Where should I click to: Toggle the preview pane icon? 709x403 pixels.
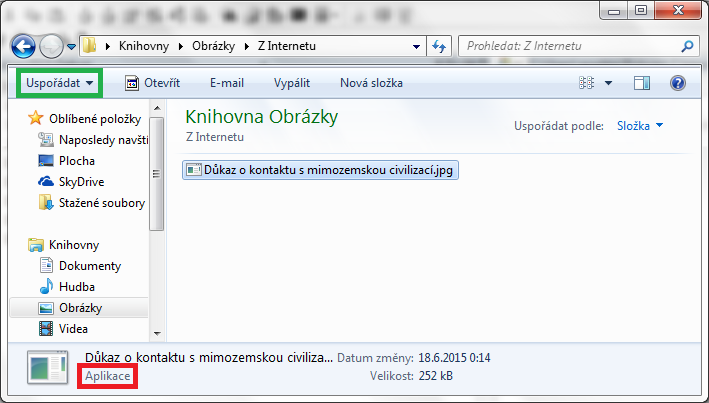(642, 83)
